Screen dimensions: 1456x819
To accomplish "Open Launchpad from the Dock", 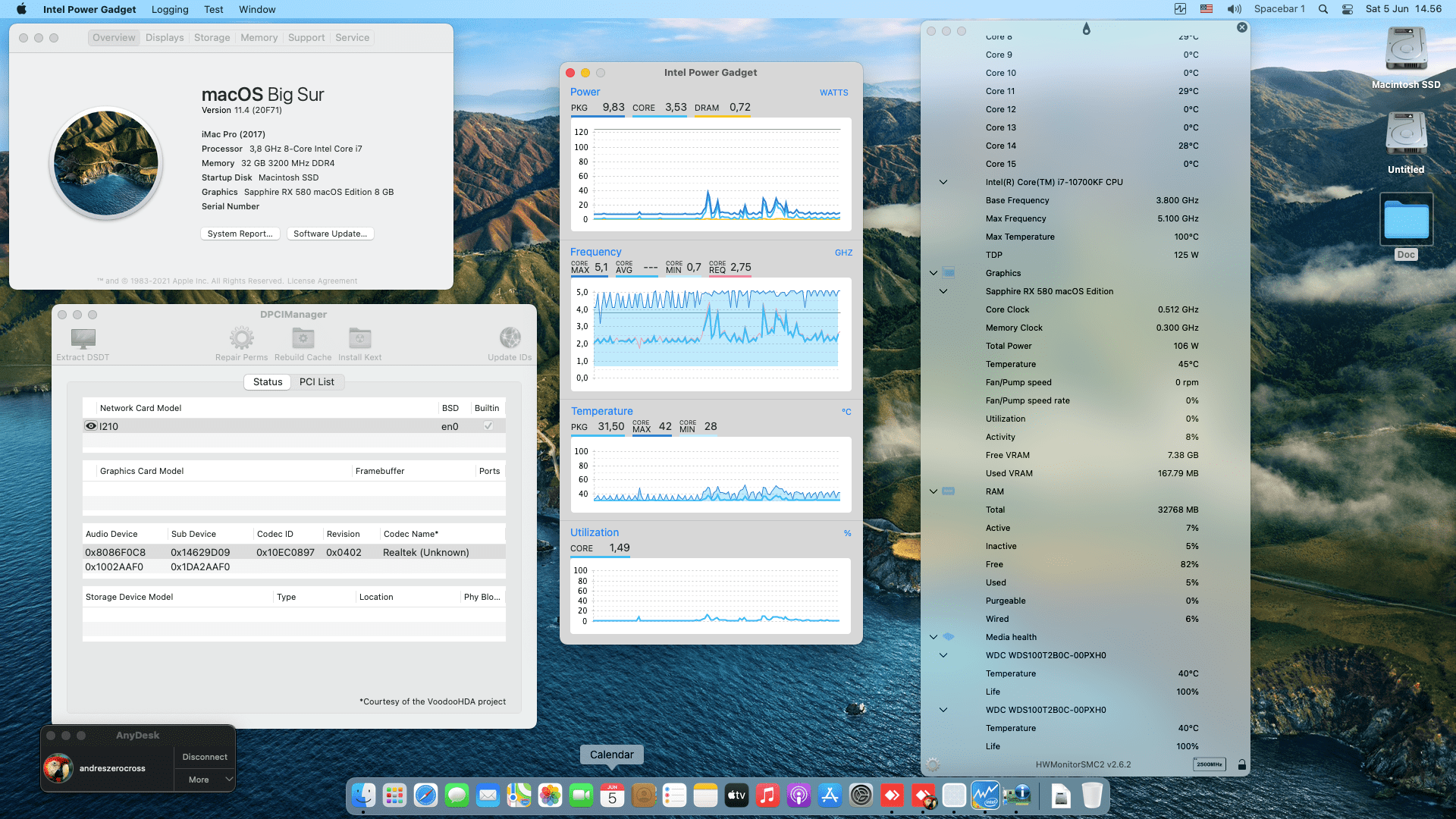I will pos(394,795).
